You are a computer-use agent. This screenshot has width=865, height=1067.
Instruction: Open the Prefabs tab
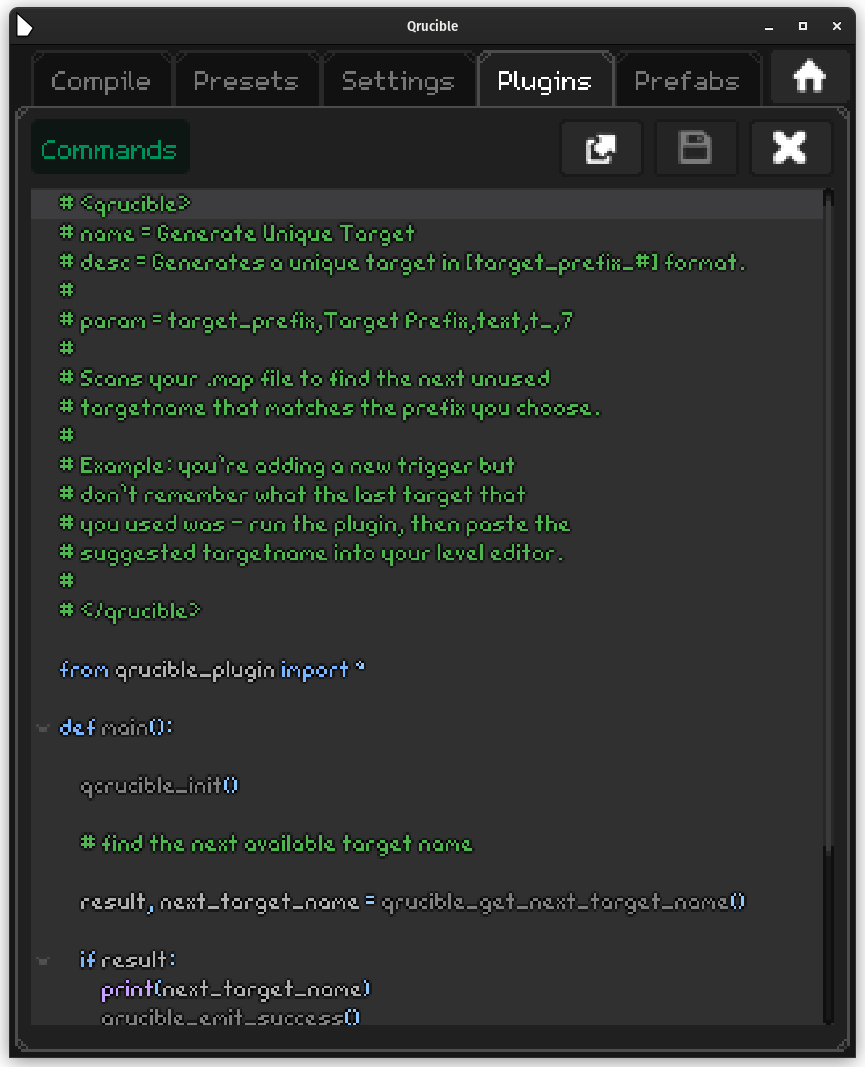pos(687,81)
